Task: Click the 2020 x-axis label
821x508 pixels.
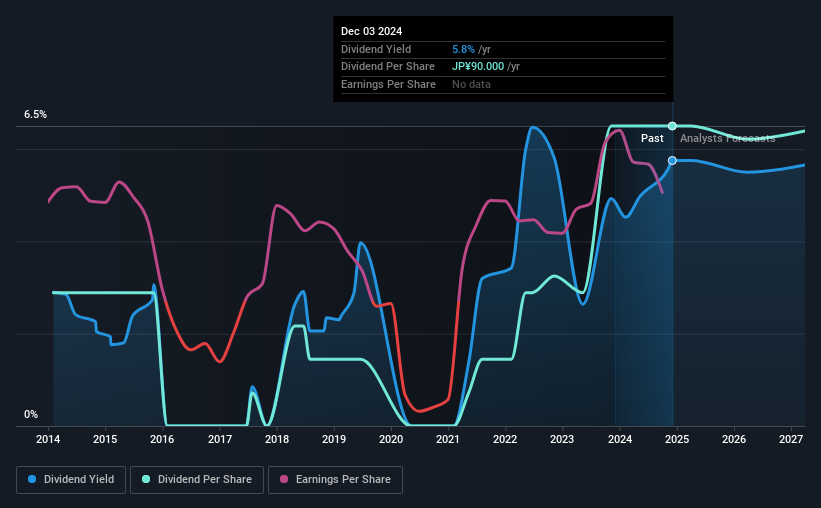Action: click(391, 439)
